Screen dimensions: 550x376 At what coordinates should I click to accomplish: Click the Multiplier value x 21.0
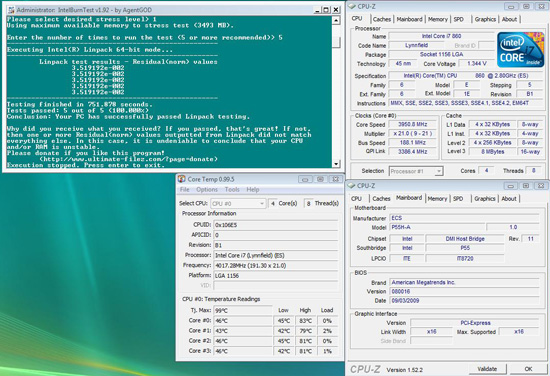coord(412,134)
